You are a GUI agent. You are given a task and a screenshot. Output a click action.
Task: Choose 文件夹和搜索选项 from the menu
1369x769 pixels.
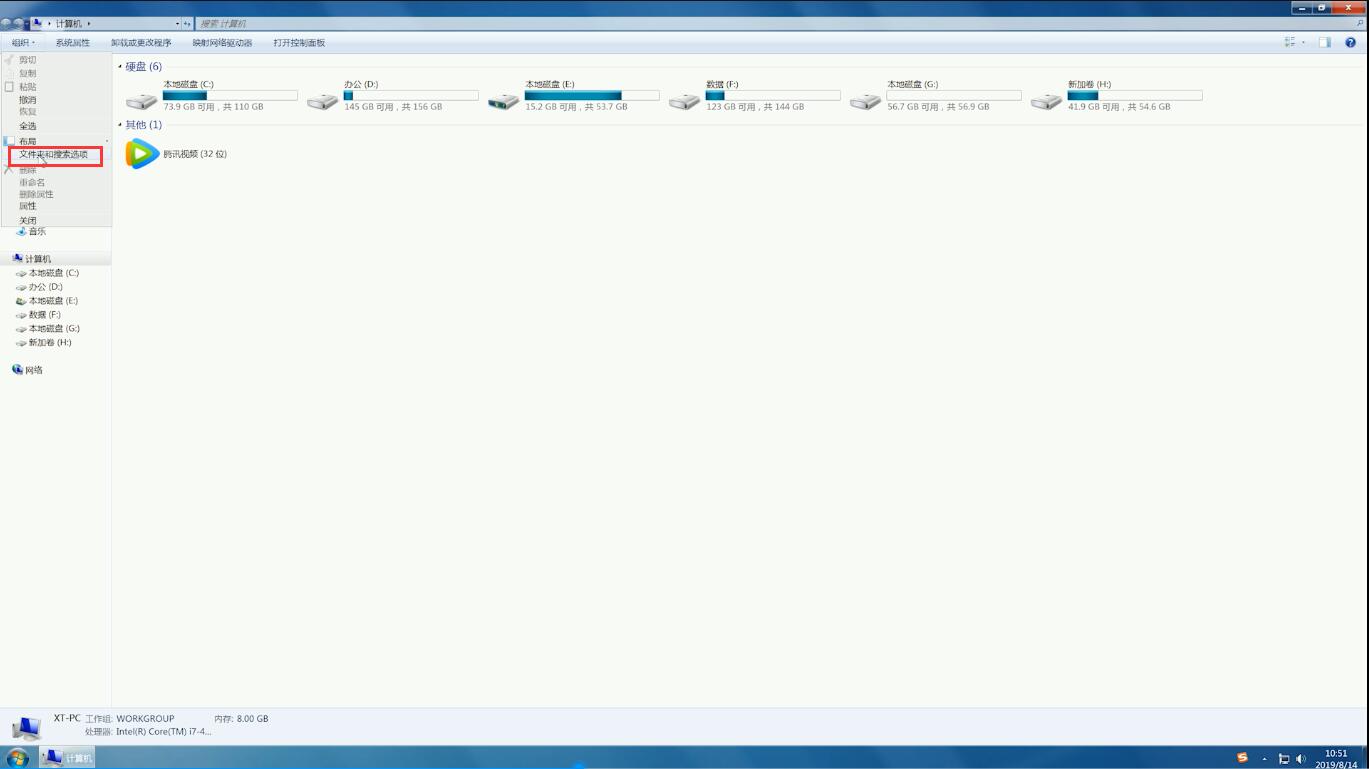(54, 155)
